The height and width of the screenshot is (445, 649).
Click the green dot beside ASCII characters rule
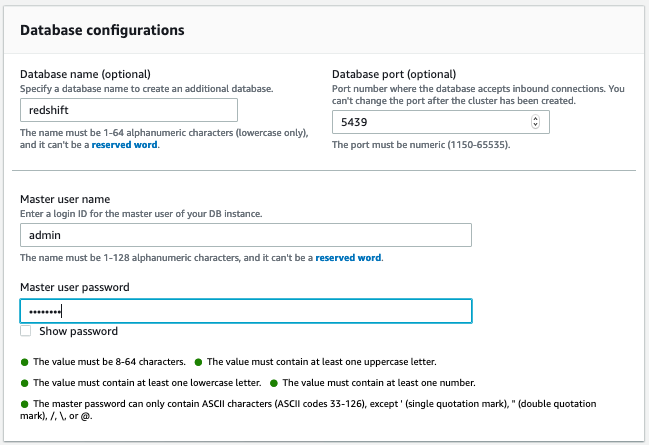pyautogui.click(x=25, y=403)
